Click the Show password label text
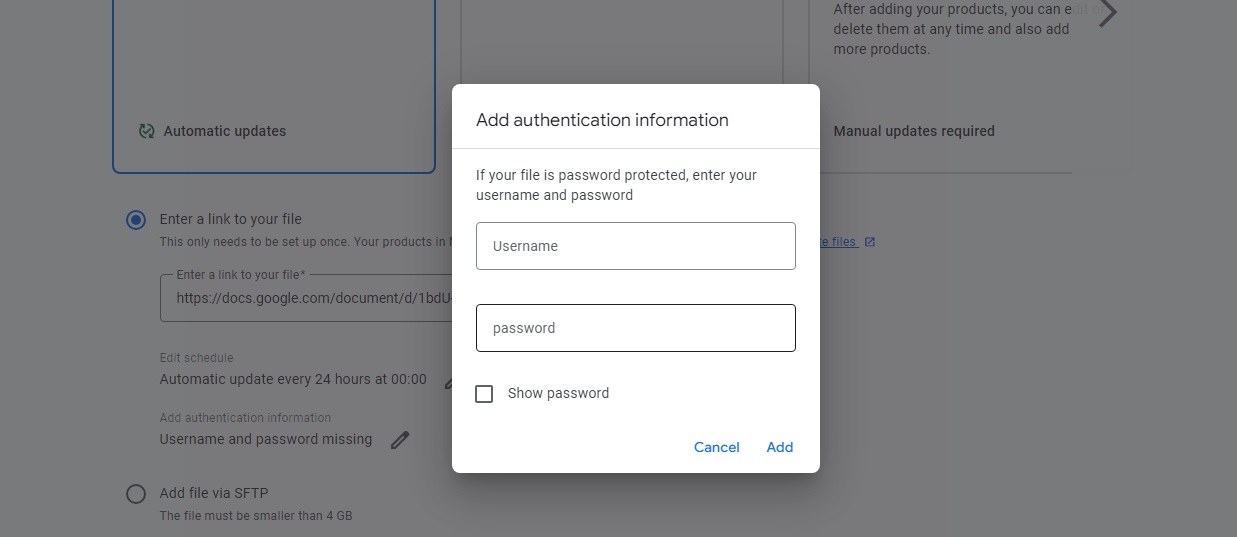The image size is (1237, 537). click(x=558, y=394)
